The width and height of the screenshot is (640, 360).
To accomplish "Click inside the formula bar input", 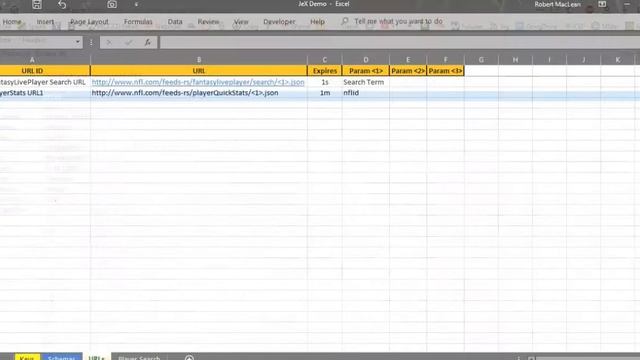I will tap(399, 42).
